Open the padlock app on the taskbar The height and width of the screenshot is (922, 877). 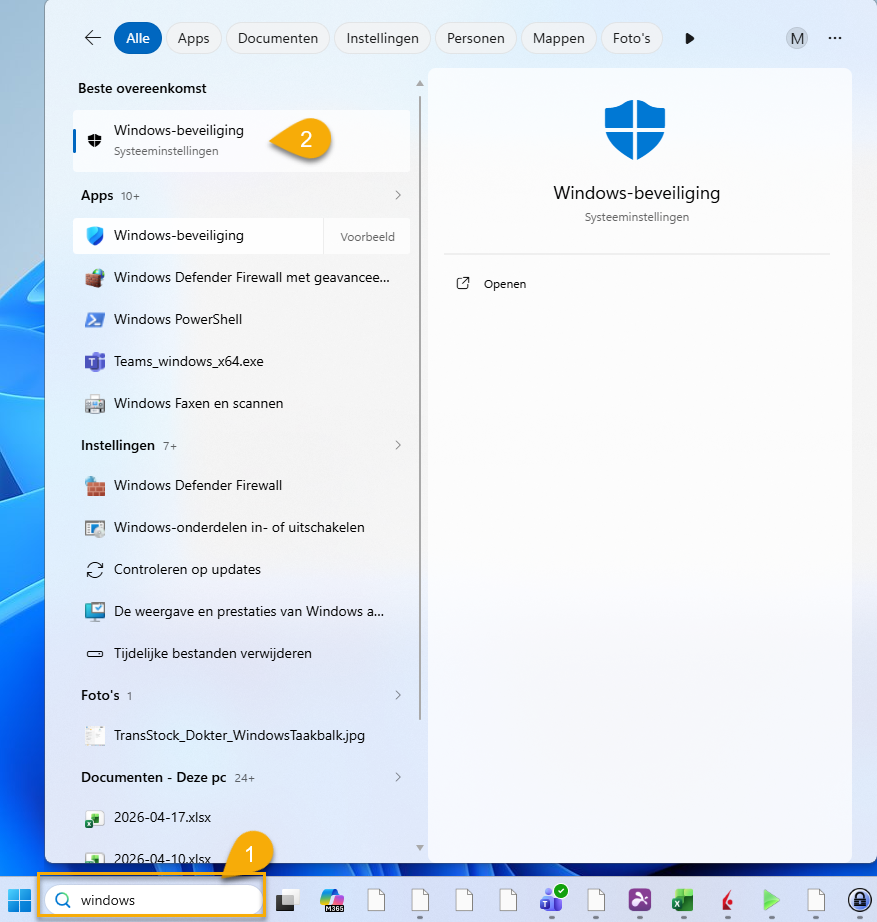coord(859,900)
